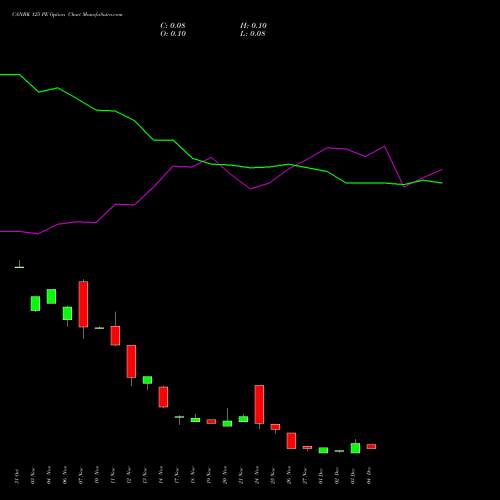Click the '12 Nov' date axis label

[x=129, y=476]
